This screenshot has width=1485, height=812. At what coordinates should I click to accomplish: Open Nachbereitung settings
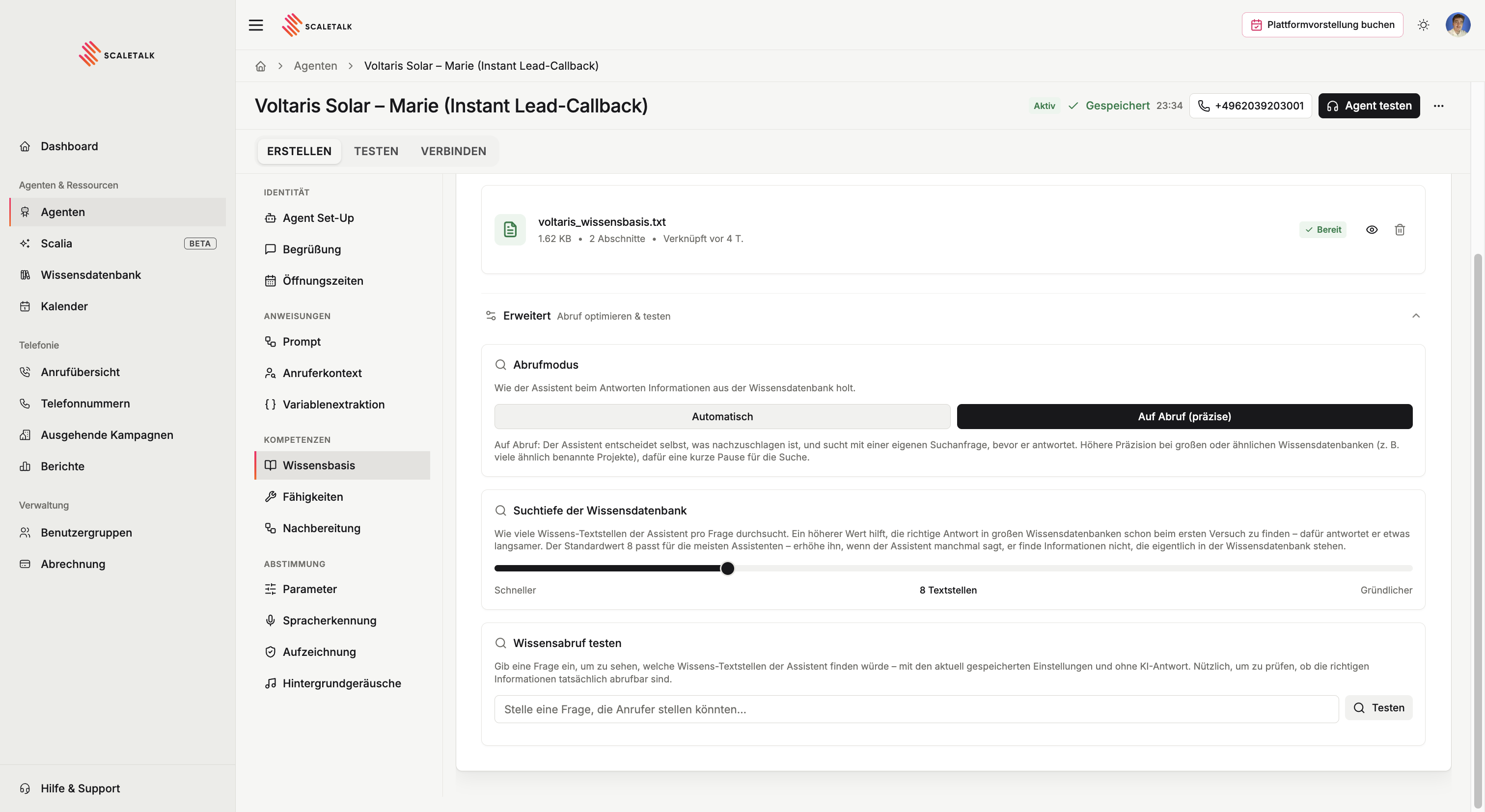[x=342, y=528]
